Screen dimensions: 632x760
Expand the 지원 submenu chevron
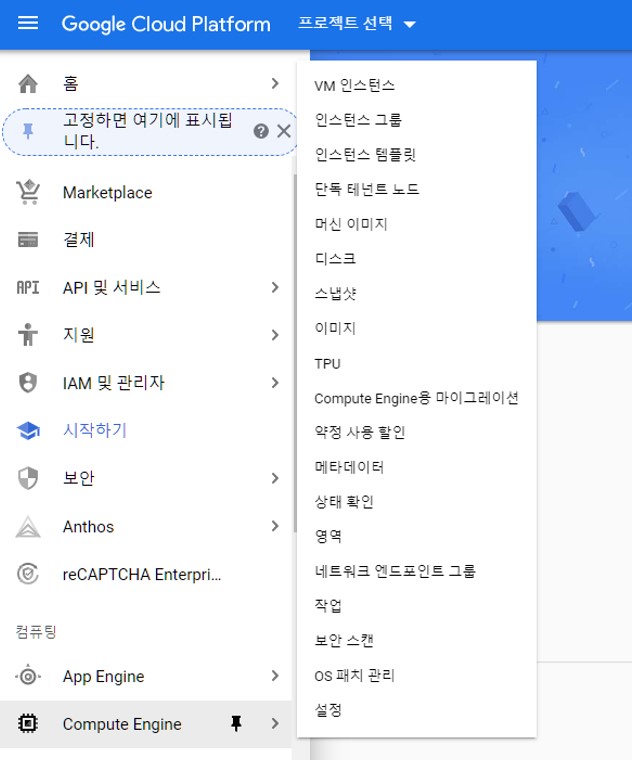275,335
